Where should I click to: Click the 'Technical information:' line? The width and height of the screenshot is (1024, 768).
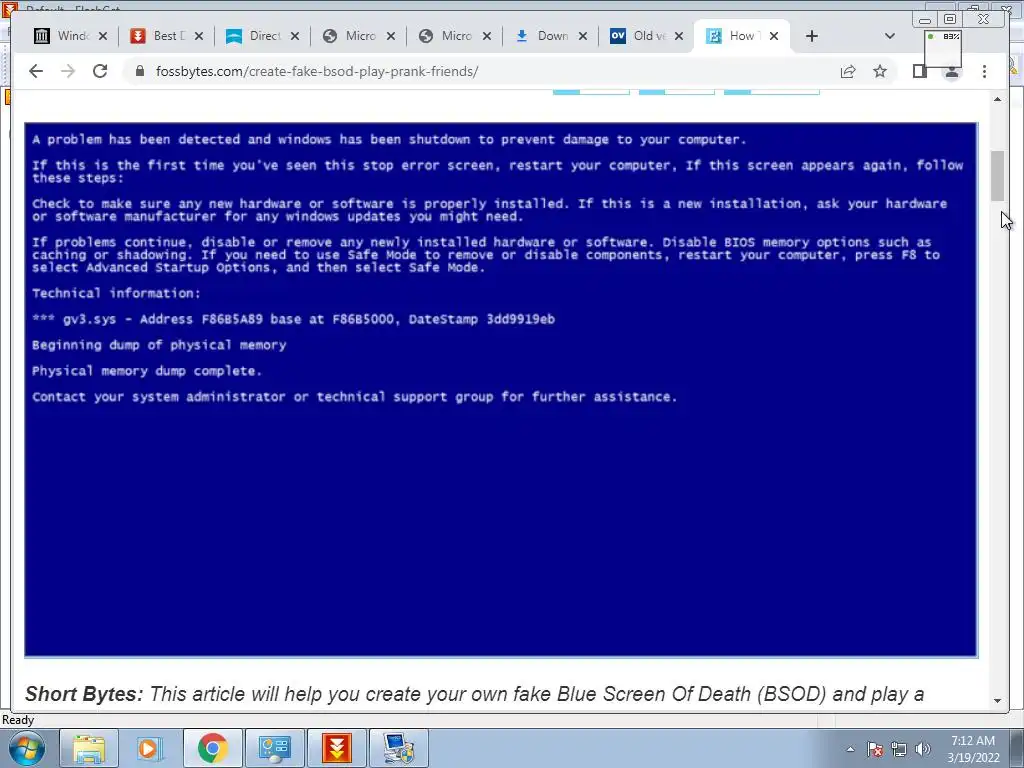click(116, 293)
